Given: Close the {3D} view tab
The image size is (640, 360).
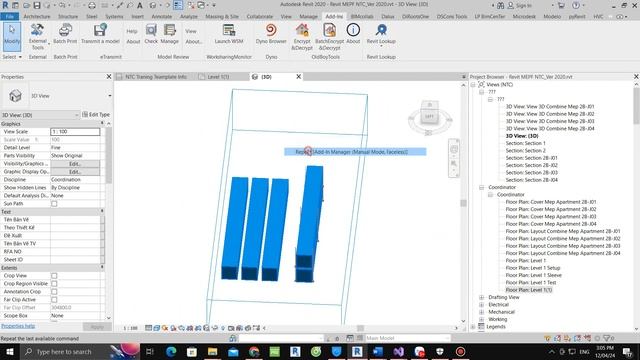Looking at the screenshot, I should tap(298, 76).
